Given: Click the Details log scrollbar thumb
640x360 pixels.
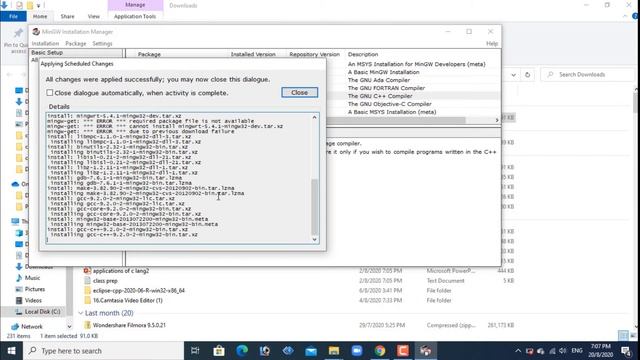Looking at the screenshot, I should coord(314,207).
